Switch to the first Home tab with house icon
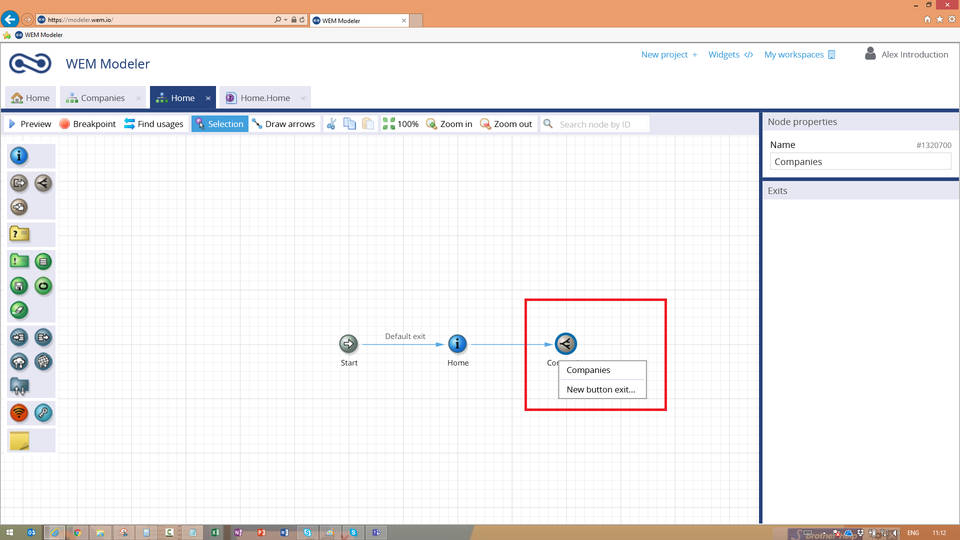Viewport: 960px width, 540px height. click(31, 98)
